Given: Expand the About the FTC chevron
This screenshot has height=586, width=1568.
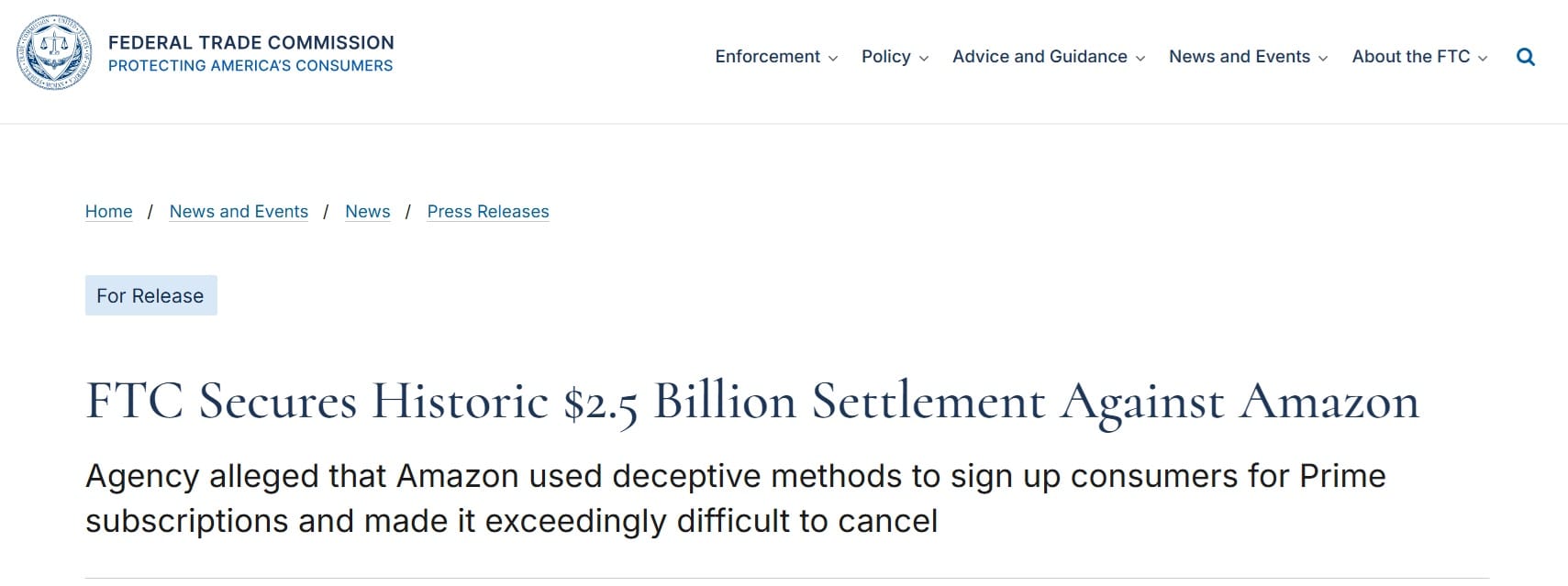Looking at the screenshot, I should pyautogui.click(x=1485, y=58).
